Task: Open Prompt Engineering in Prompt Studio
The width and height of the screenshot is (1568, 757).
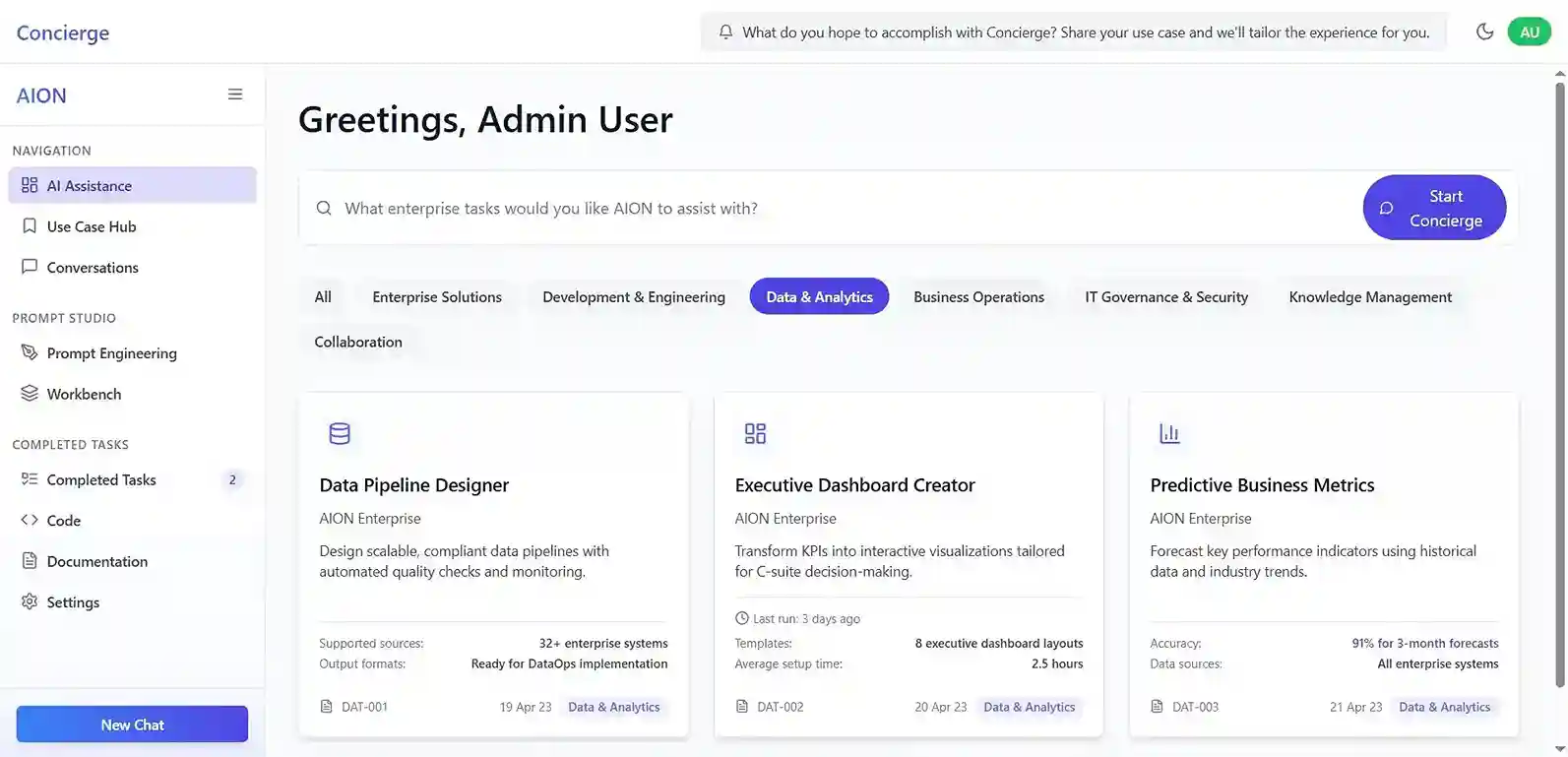Action: pos(132,352)
